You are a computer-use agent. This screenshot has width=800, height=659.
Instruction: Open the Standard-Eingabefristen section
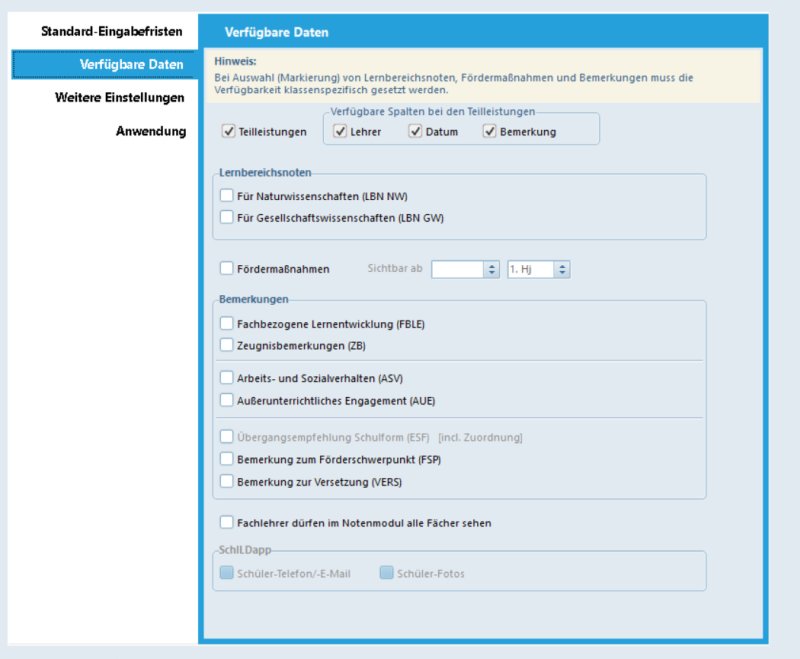tap(111, 32)
